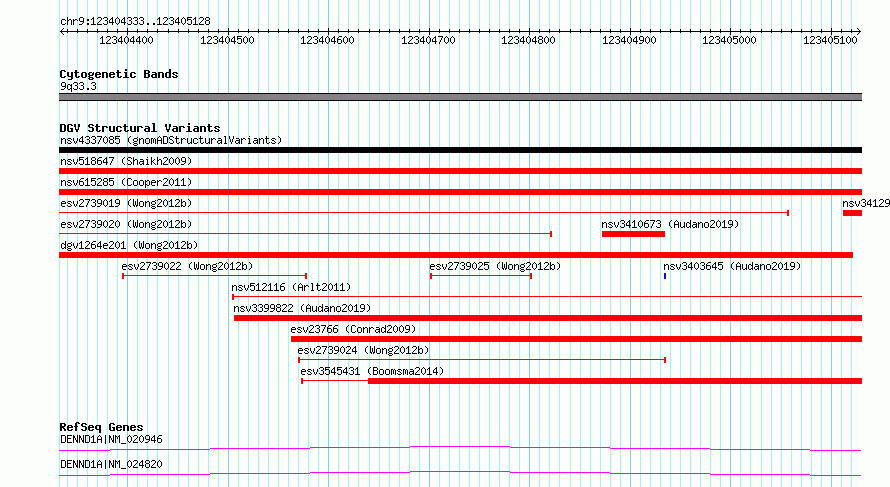Image resolution: width=890 pixels, height=487 pixels.
Task: Open variant esv2739025 (Wong2012b) label
Action: tap(495, 266)
